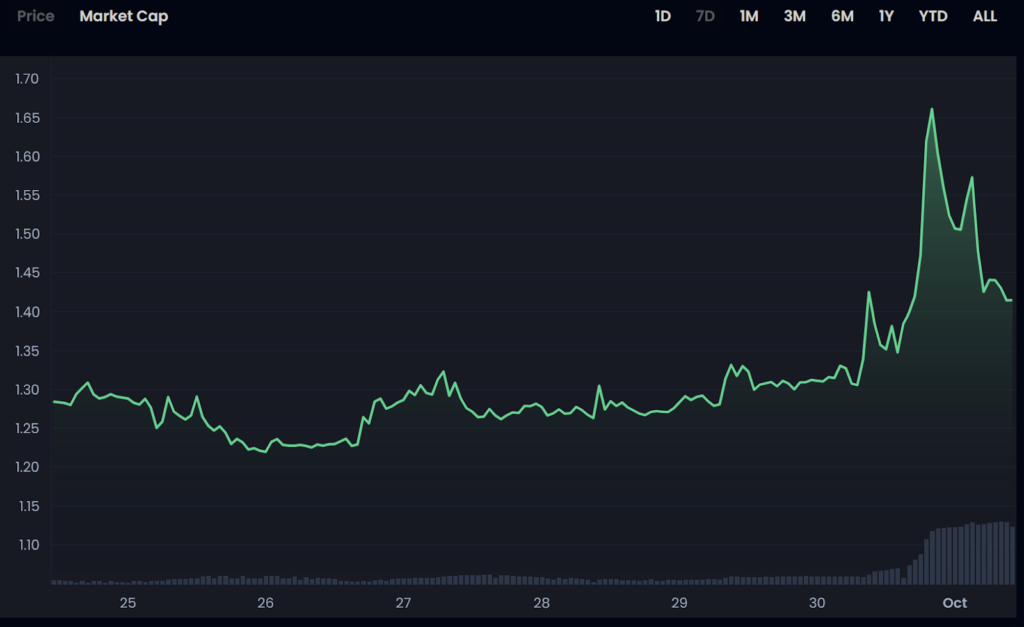The image size is (1024, 627).
Task: Click the Oct label on x-axis
Action: (955, 603)
